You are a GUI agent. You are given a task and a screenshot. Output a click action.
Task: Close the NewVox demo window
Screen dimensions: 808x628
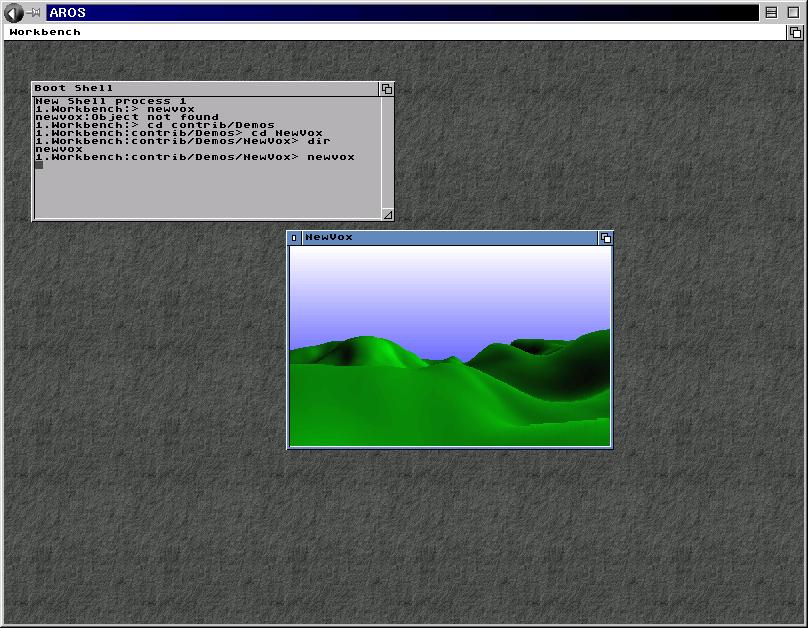click(294, 237)
